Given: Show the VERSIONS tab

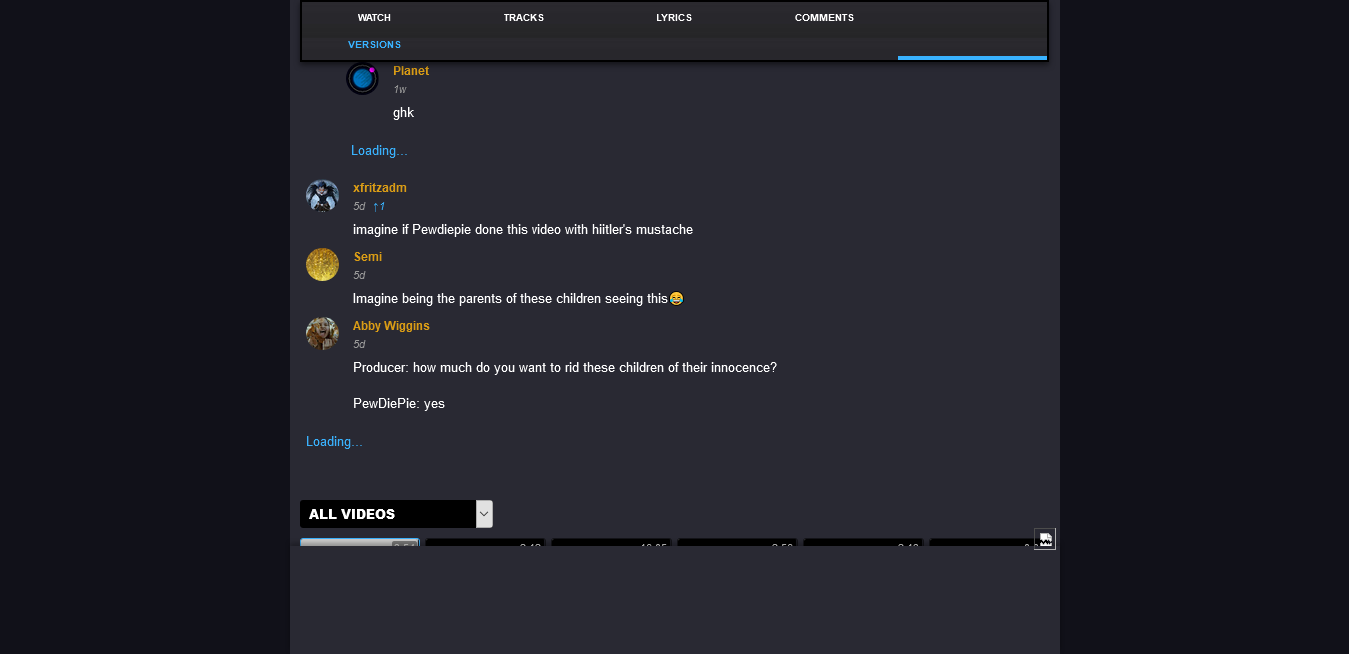Looking at the screenshot, I should (x=374, y=45).
